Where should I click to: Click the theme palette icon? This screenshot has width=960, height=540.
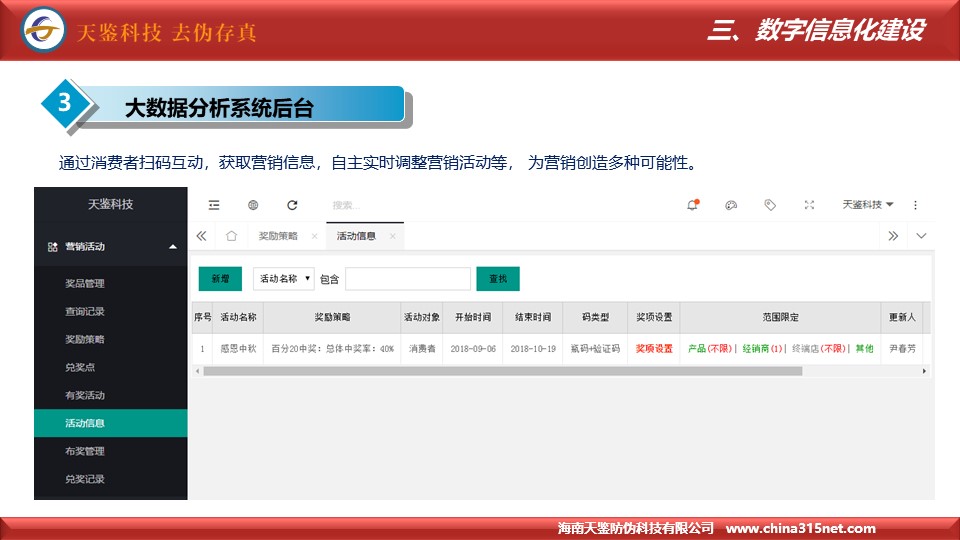[x=731, y=205]
